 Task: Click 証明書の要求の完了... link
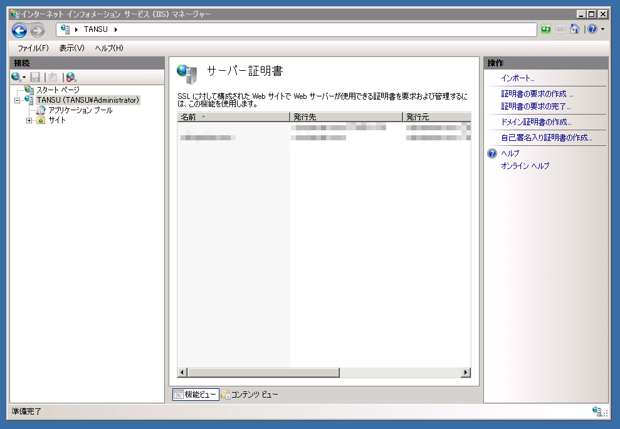pyautogui.click(x=536, y=106)
